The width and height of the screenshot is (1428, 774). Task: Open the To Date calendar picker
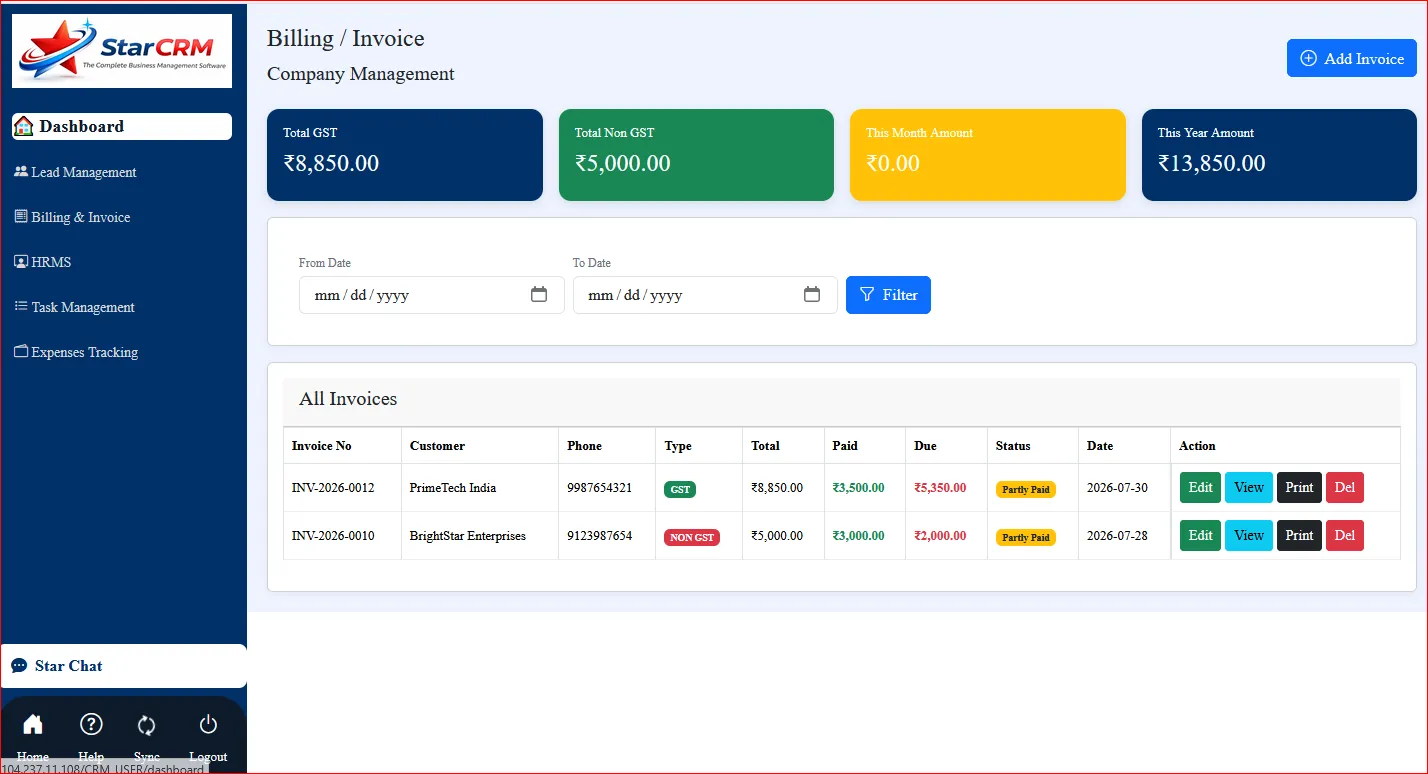(x=812, y=295)
